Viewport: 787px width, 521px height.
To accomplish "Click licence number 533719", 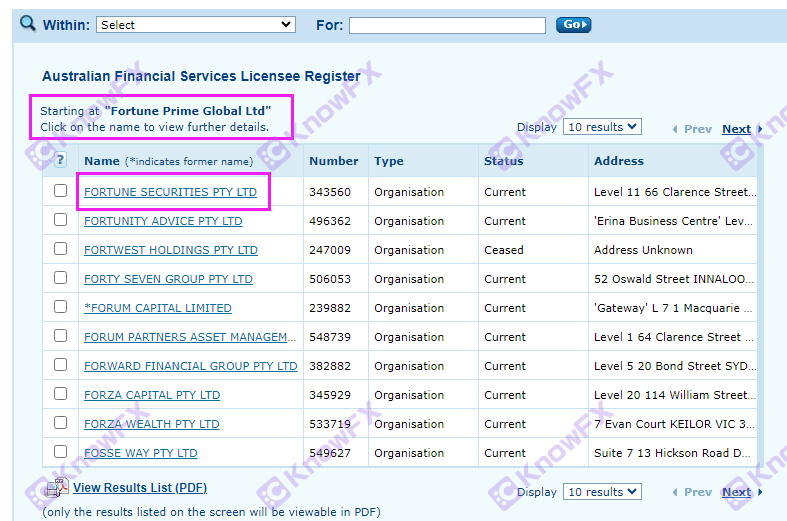I will [330, 424].
